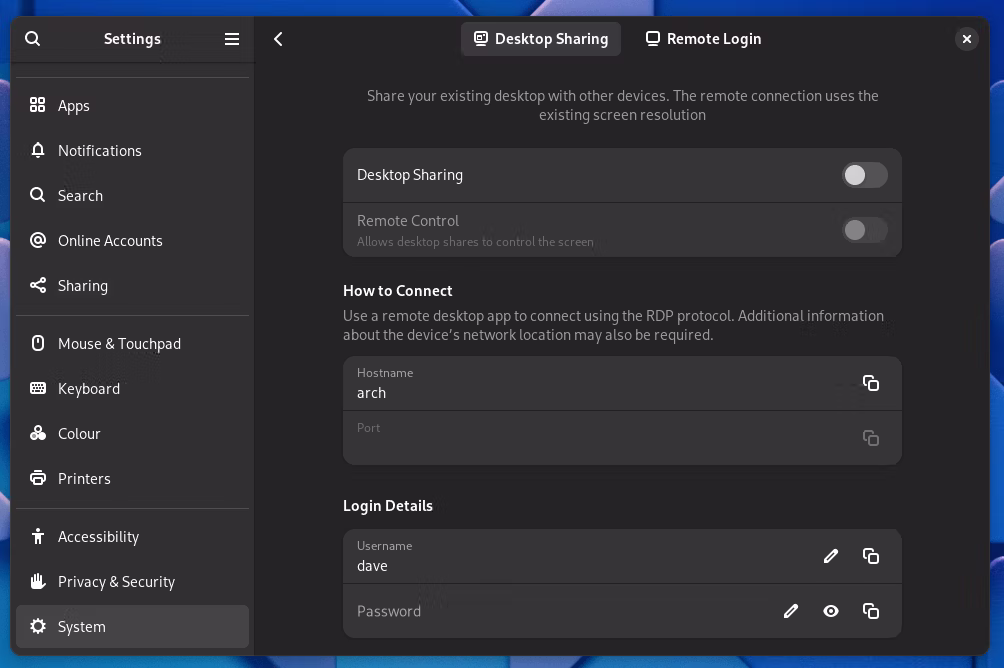Copy the username dave to clipboard
This screenshot has width=1004, height=668.
tap(870, 556)
